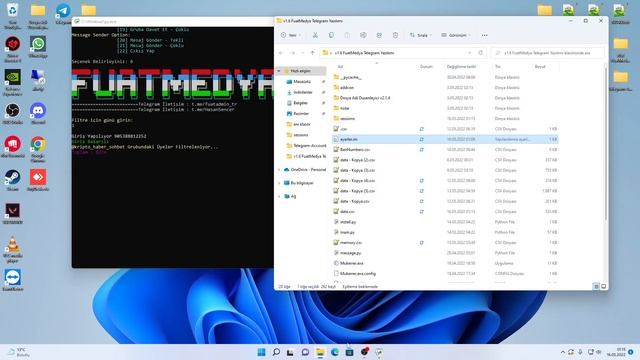Image resolution: width=640 pixels, height=360 pixels.
Task: Open Valorant desktop shortcut
Action: [13, 214]
